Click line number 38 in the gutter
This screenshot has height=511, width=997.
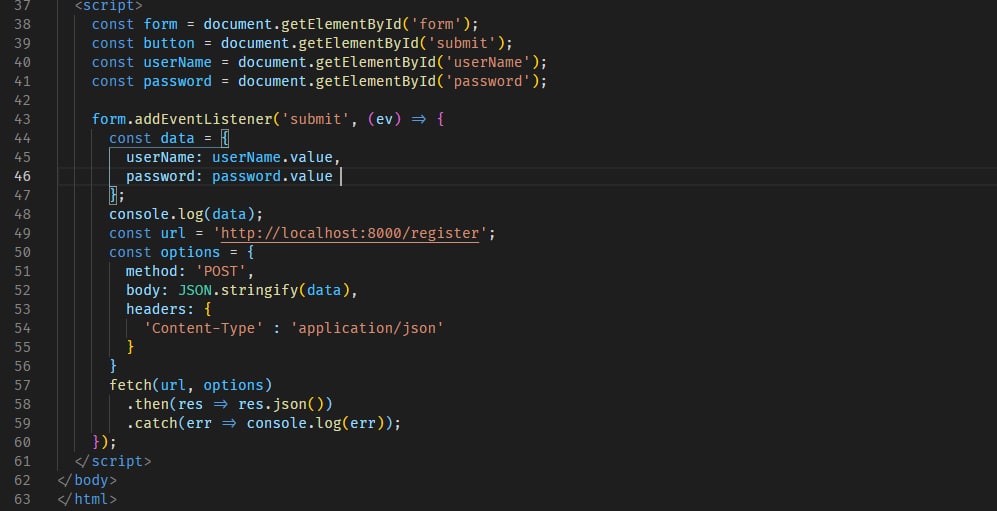[22, 24]
